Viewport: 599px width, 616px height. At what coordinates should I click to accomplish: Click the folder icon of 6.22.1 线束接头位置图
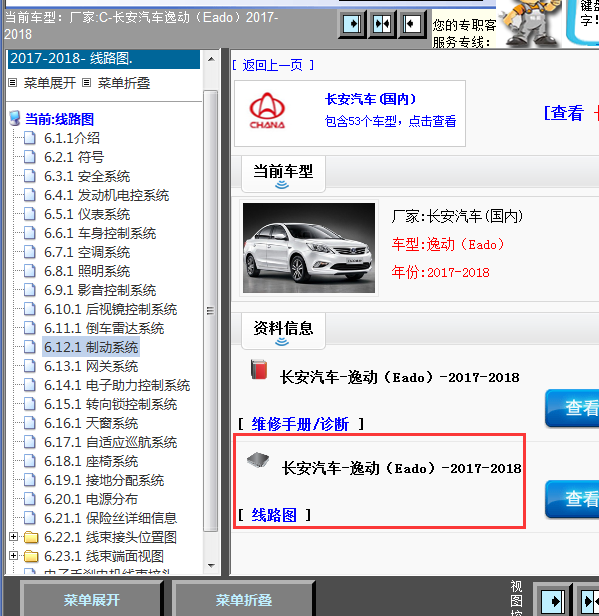[x=31, y=537]
